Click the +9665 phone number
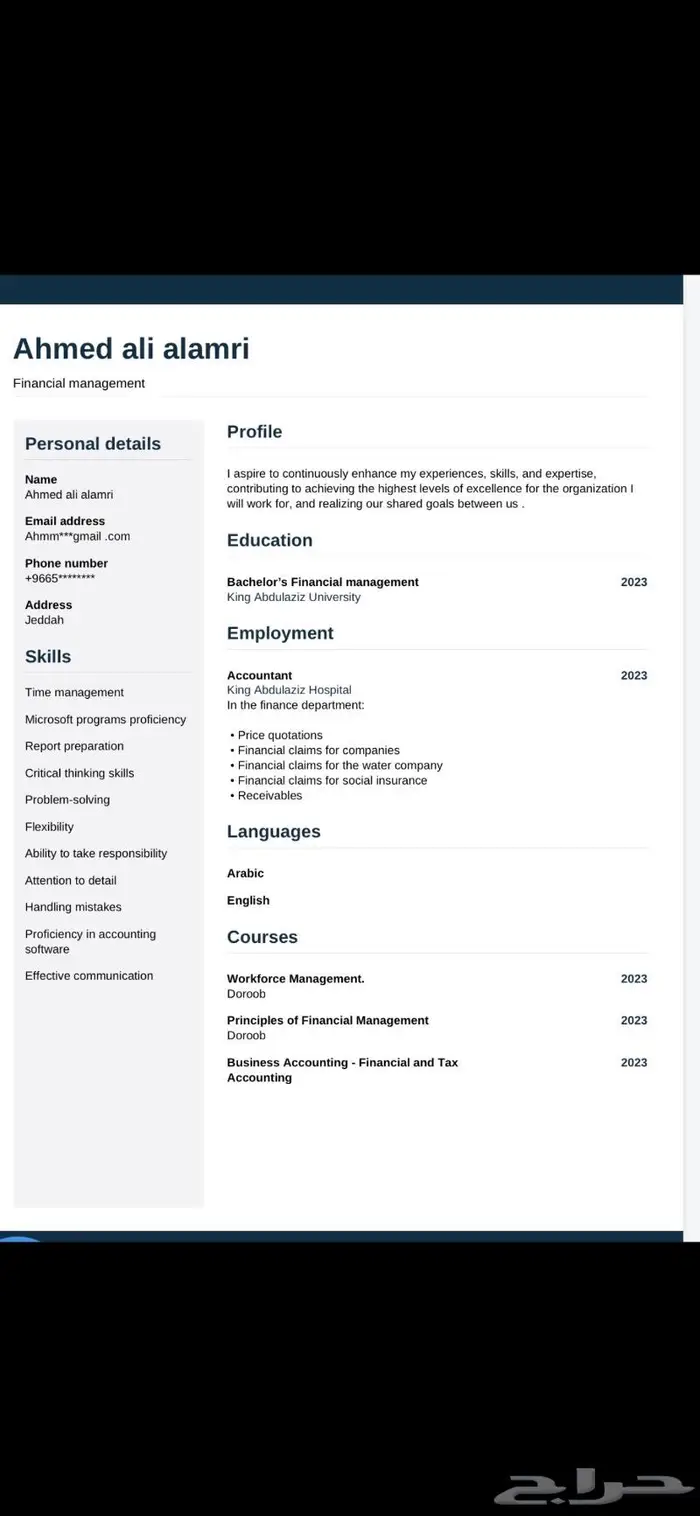The height and width of the screenshot is (1516, 700). [60, 578]
